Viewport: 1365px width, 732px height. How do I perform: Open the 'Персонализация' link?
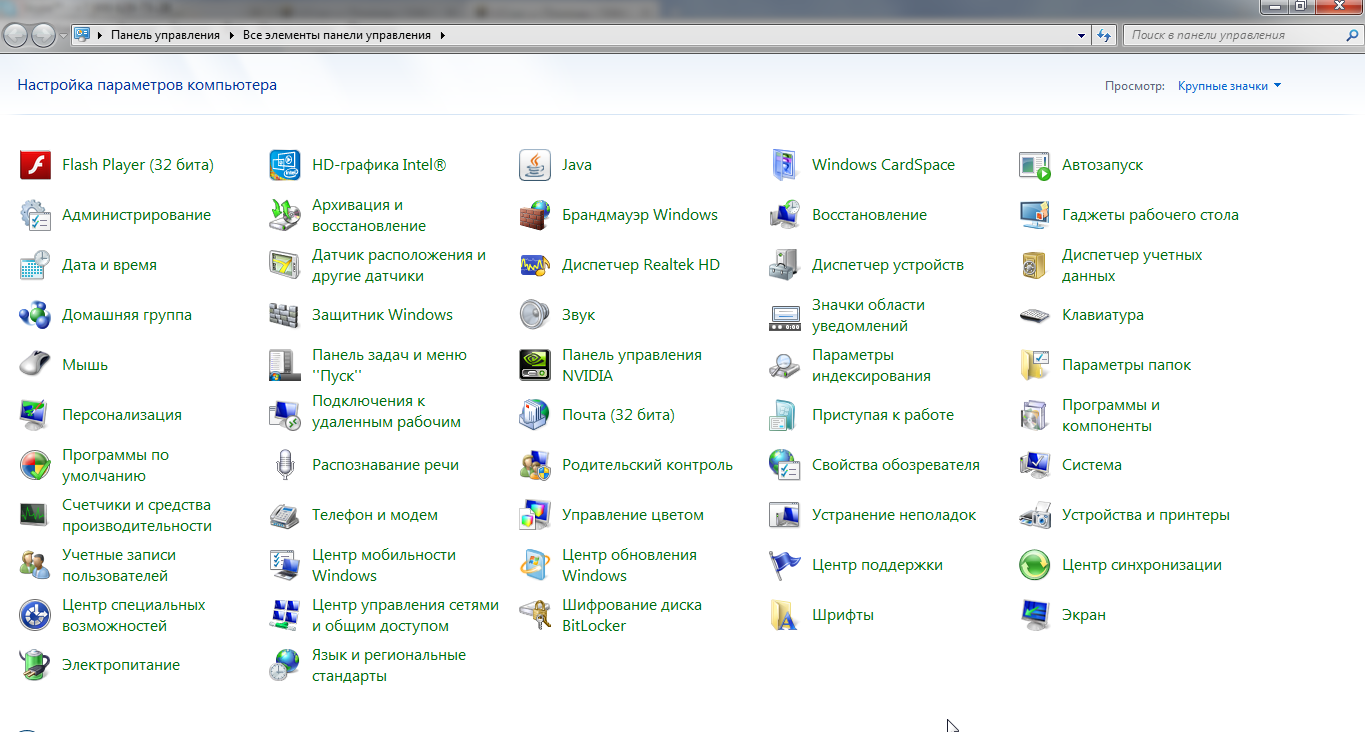(122, 415)
